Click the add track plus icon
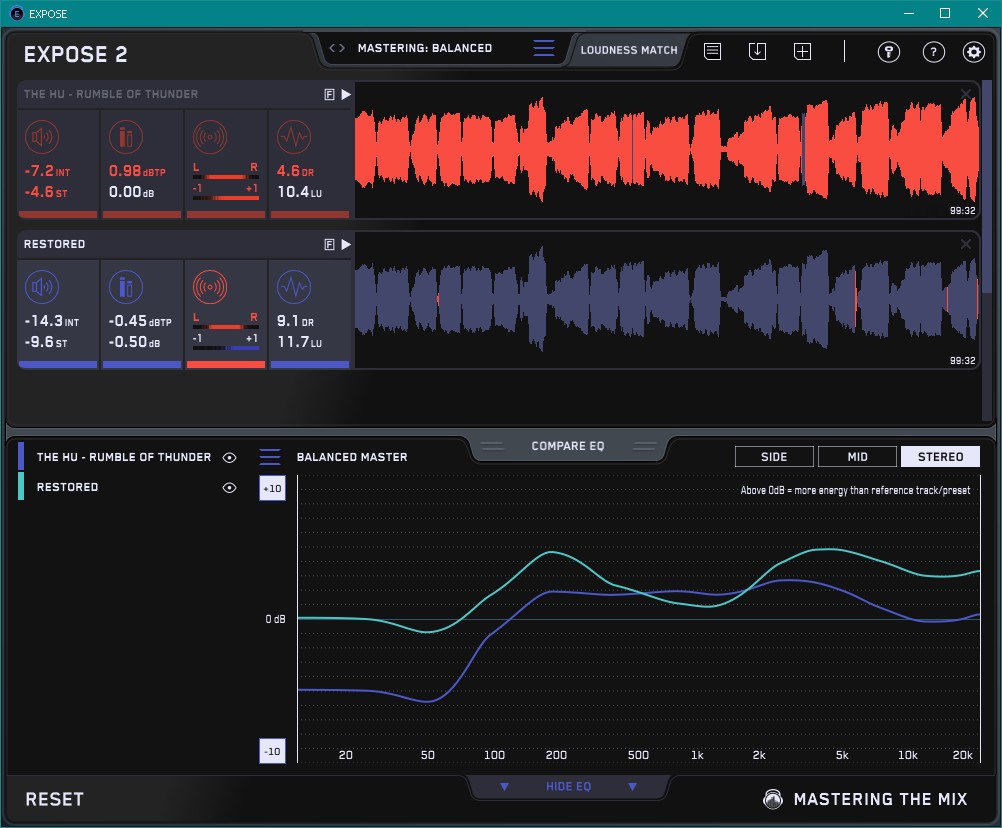 click(802, 51)
